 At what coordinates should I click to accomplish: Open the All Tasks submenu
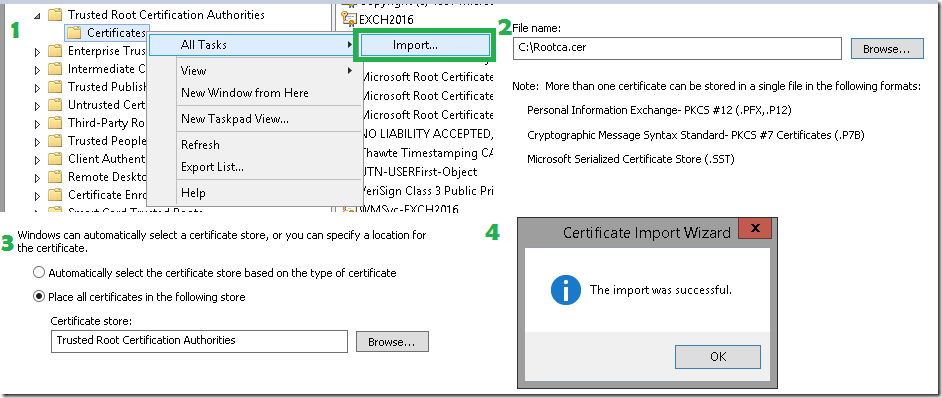252,44
